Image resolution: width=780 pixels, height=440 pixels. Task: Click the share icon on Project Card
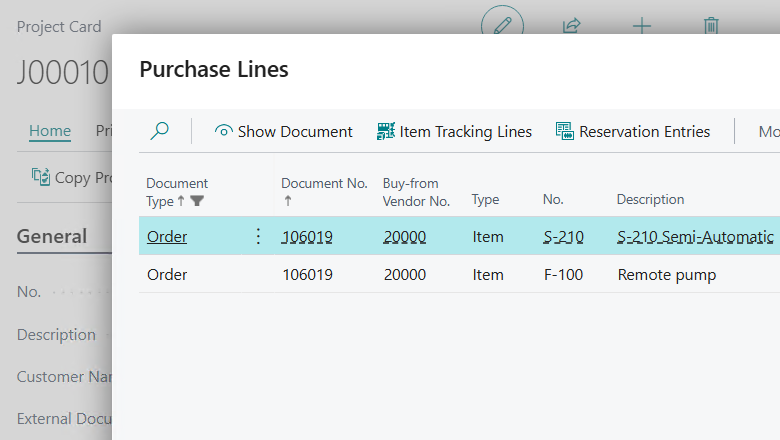(x=572, y=25)
